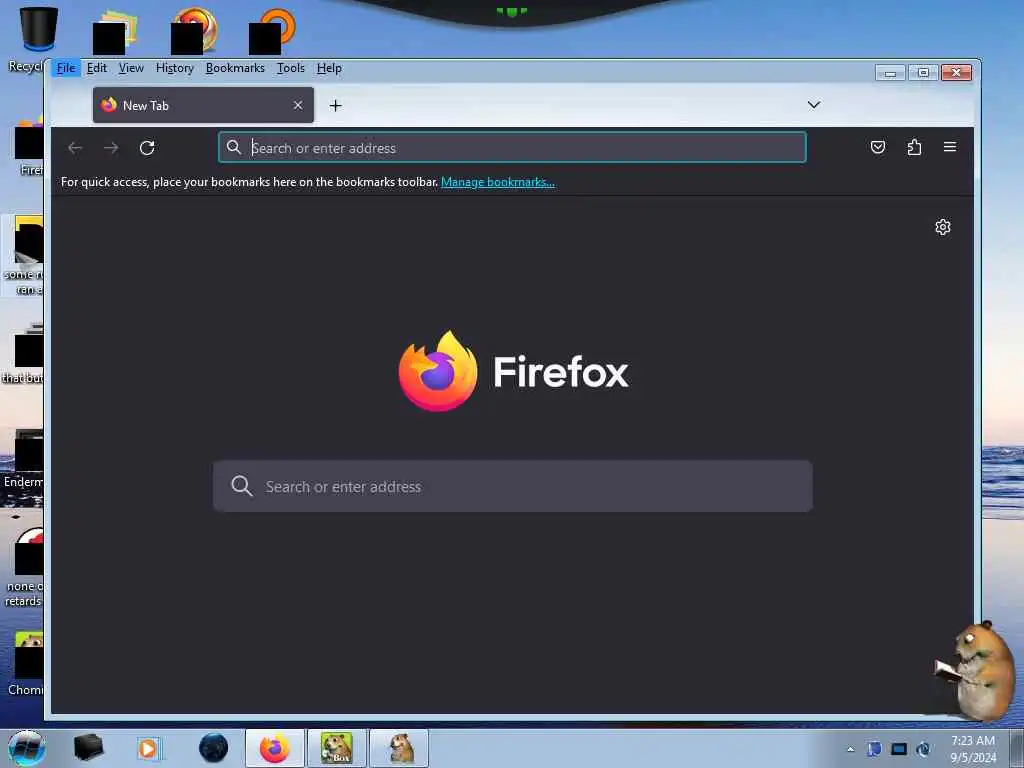1024x768 pixels.
Task: Minimize the Firefox window
Action: [890, 72]
